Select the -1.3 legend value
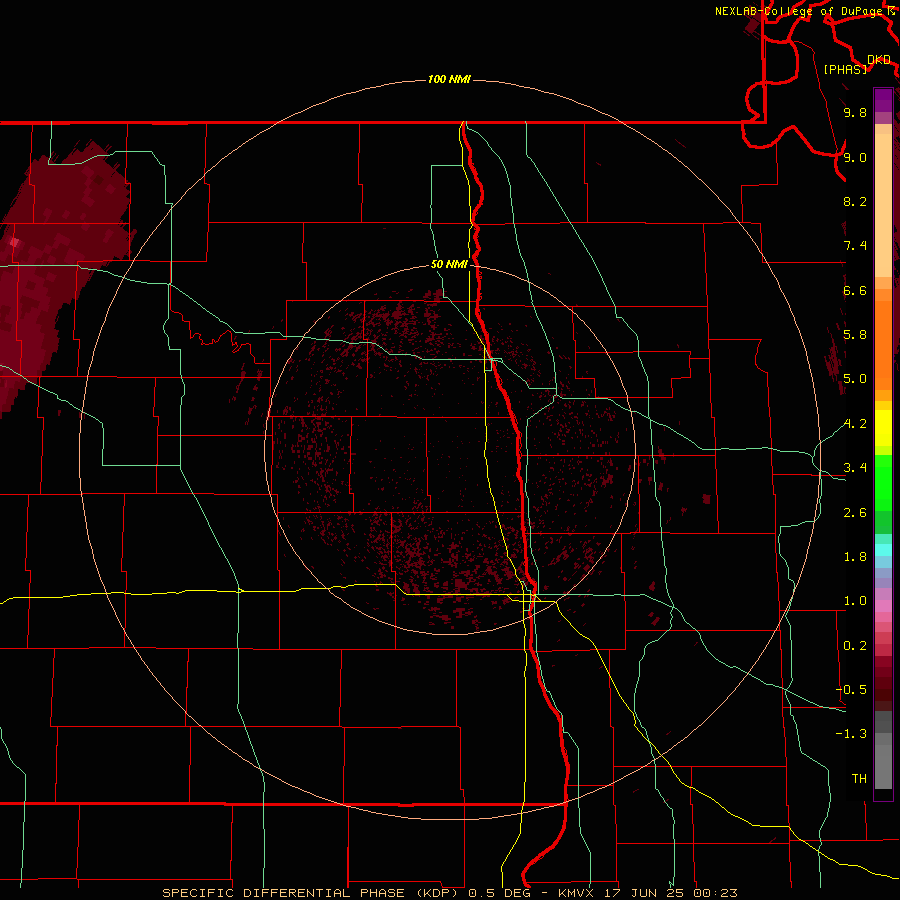900x900 pixels. [x=851, y=734]
